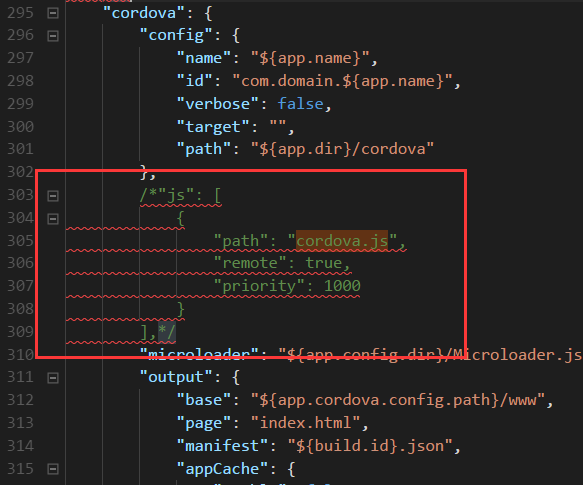Collapse the "config" block at line 296
Image resolution: width=583 pixels, height=485 pixels.
(53, 36)
